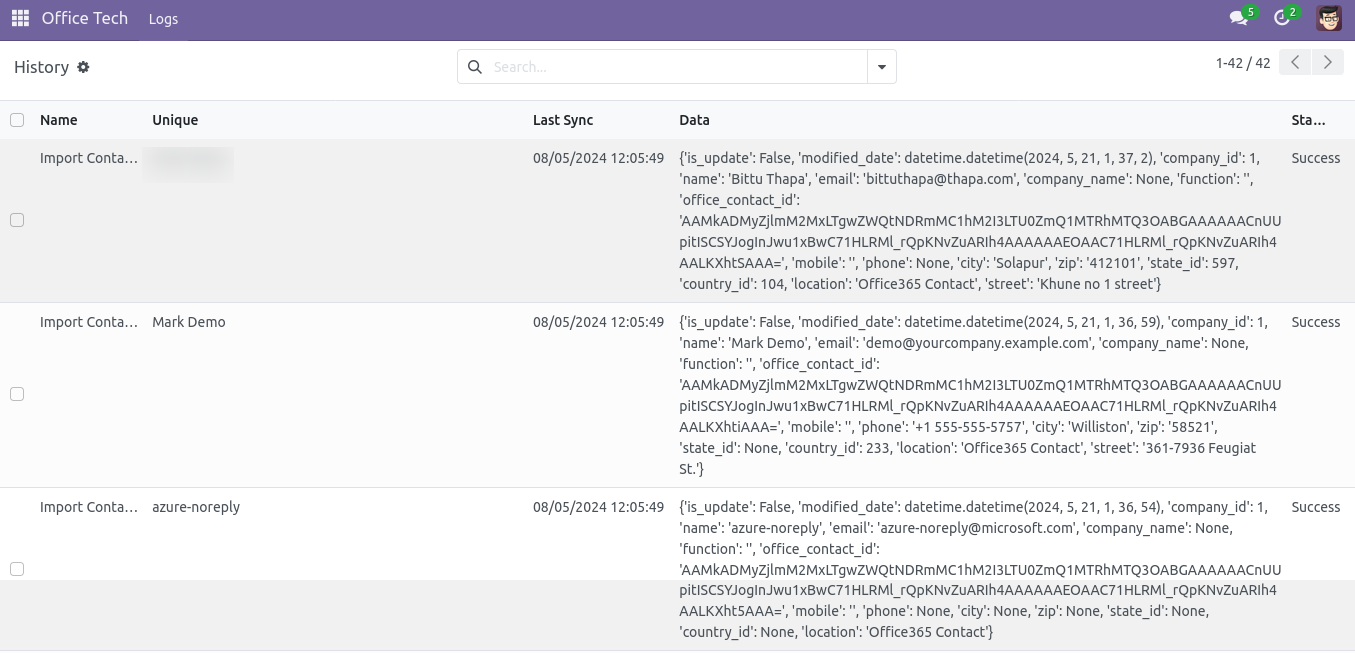Sort by the Unique column header
Viewport: 1355px width, 653px height.
pos(175,120)
